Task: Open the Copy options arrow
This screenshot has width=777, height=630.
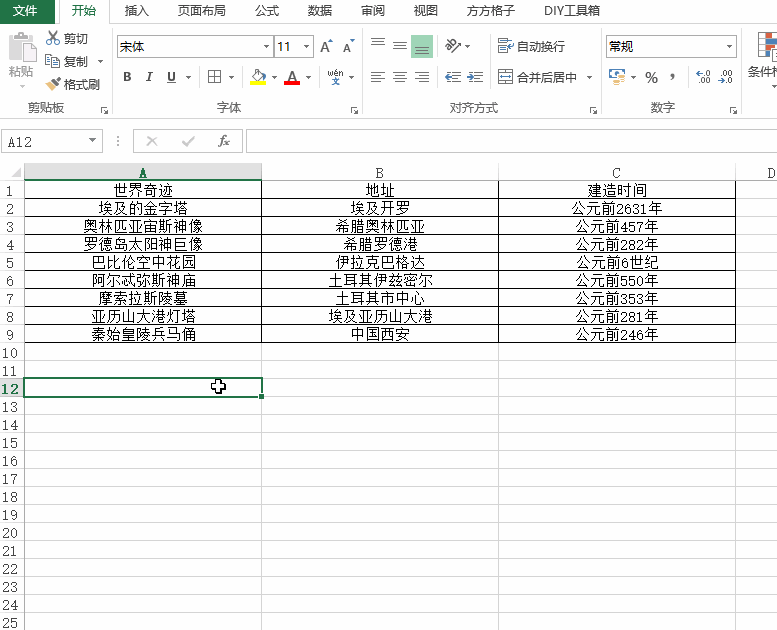Action: (x=101, y=61)
